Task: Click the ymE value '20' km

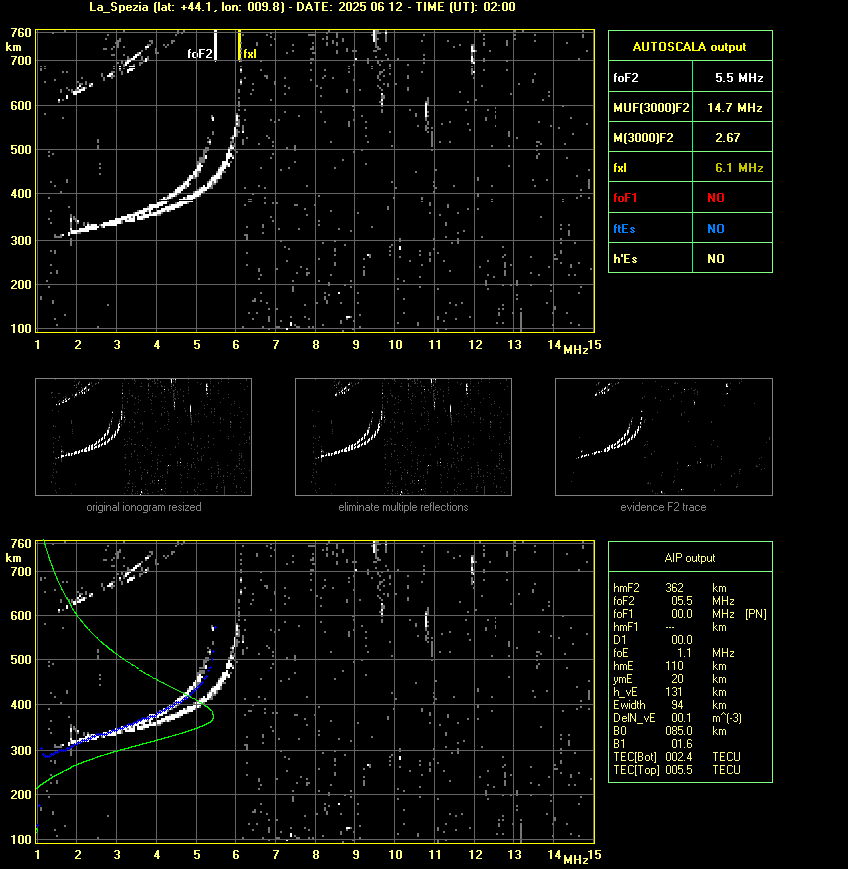Action: click(677, 679)
